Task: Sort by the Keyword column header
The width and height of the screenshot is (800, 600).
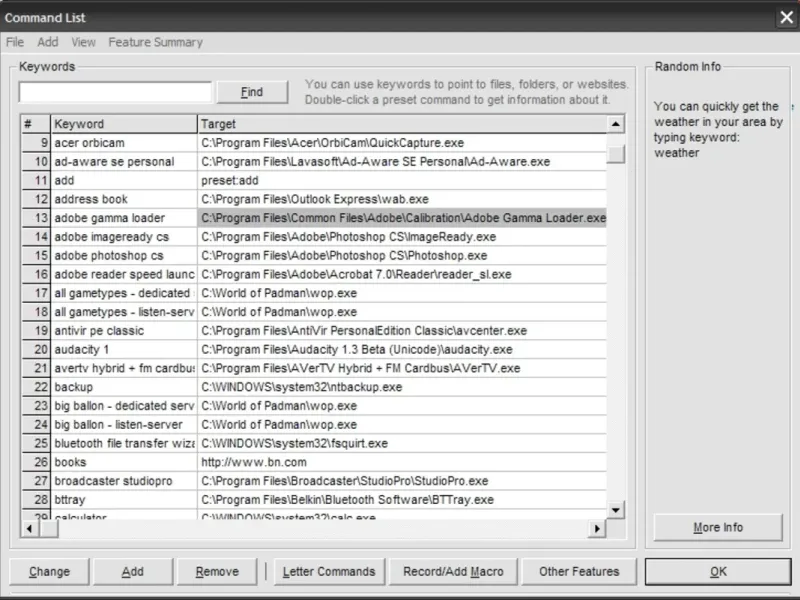Action: 124,124
